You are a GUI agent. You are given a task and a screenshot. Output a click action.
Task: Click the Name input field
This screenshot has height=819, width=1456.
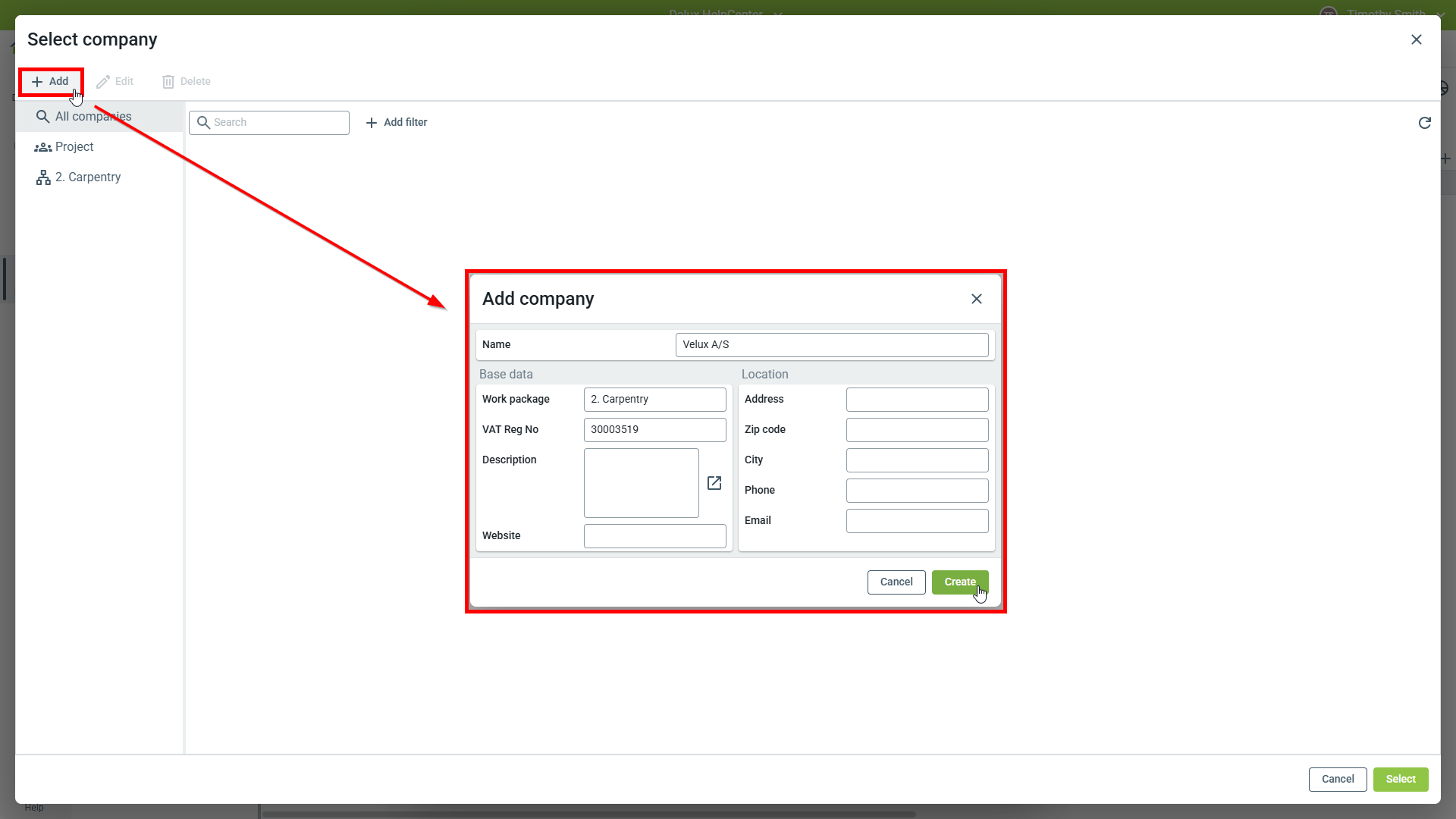[831, 344]
